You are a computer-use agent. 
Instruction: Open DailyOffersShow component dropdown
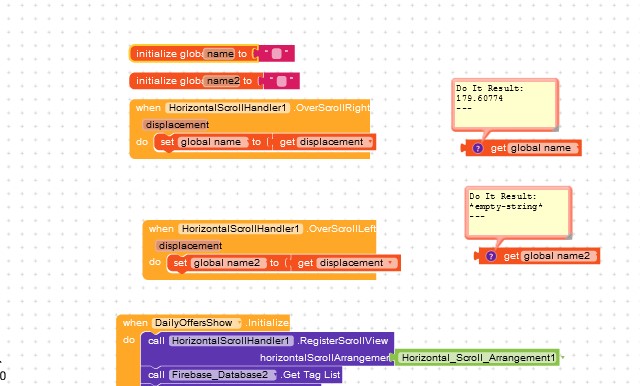(x=239, y=323)
